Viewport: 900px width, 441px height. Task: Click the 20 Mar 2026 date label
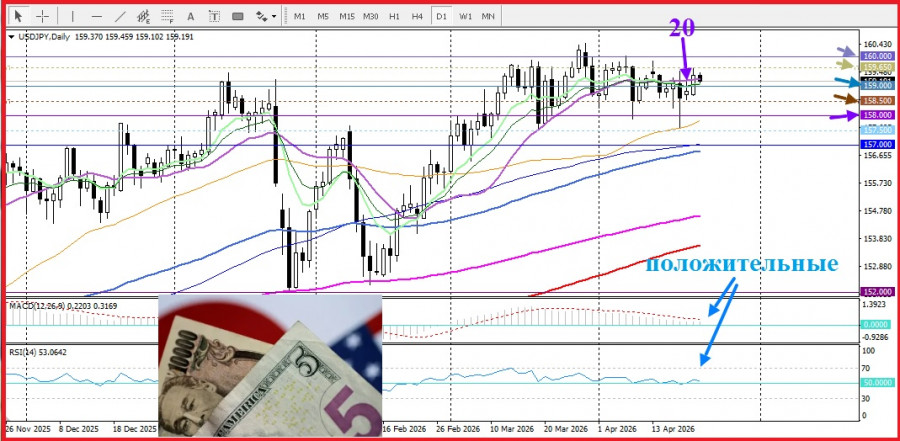click(x=565, y=429)
